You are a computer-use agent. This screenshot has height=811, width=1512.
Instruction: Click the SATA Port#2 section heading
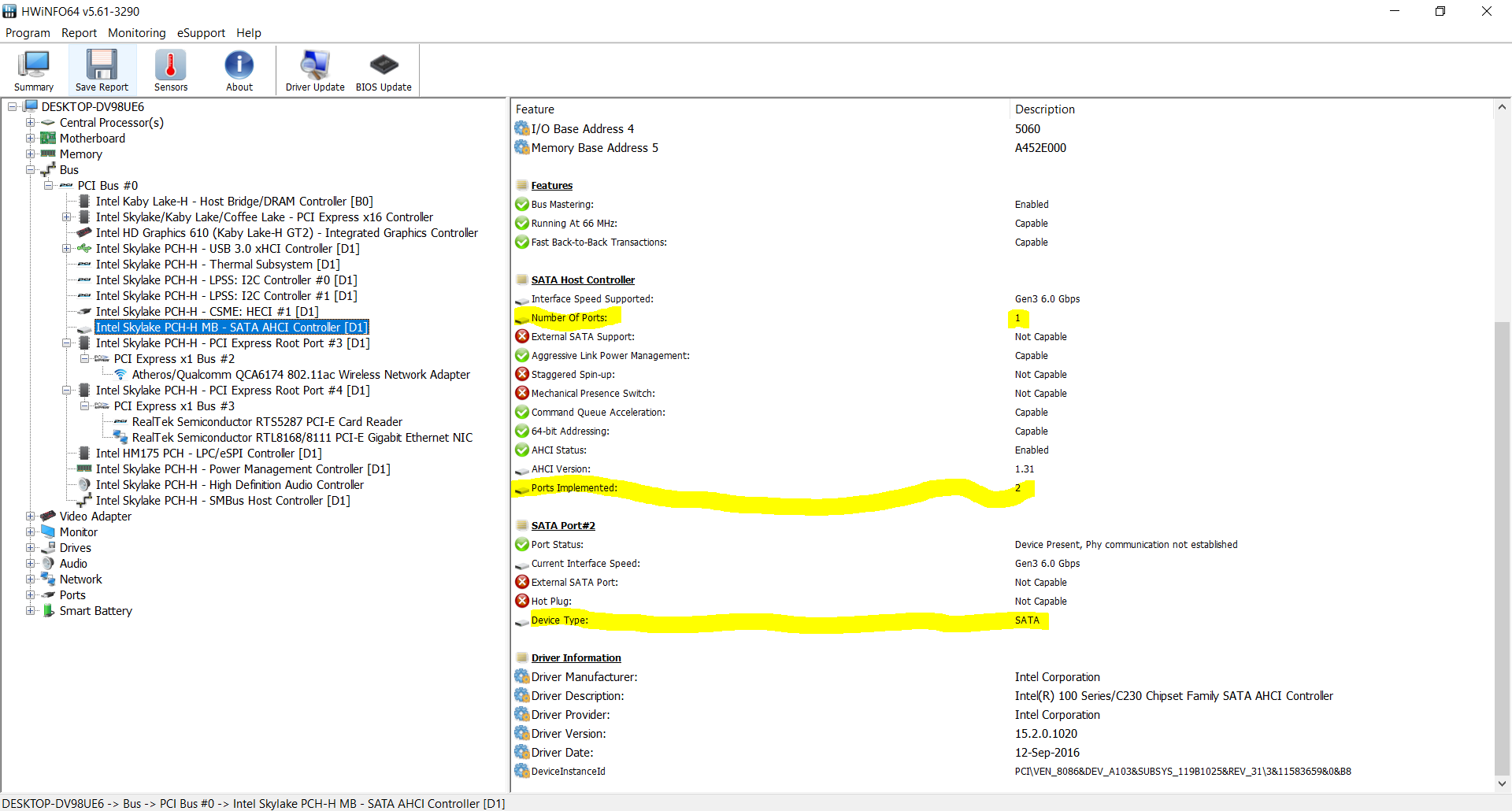click(563, 526)
